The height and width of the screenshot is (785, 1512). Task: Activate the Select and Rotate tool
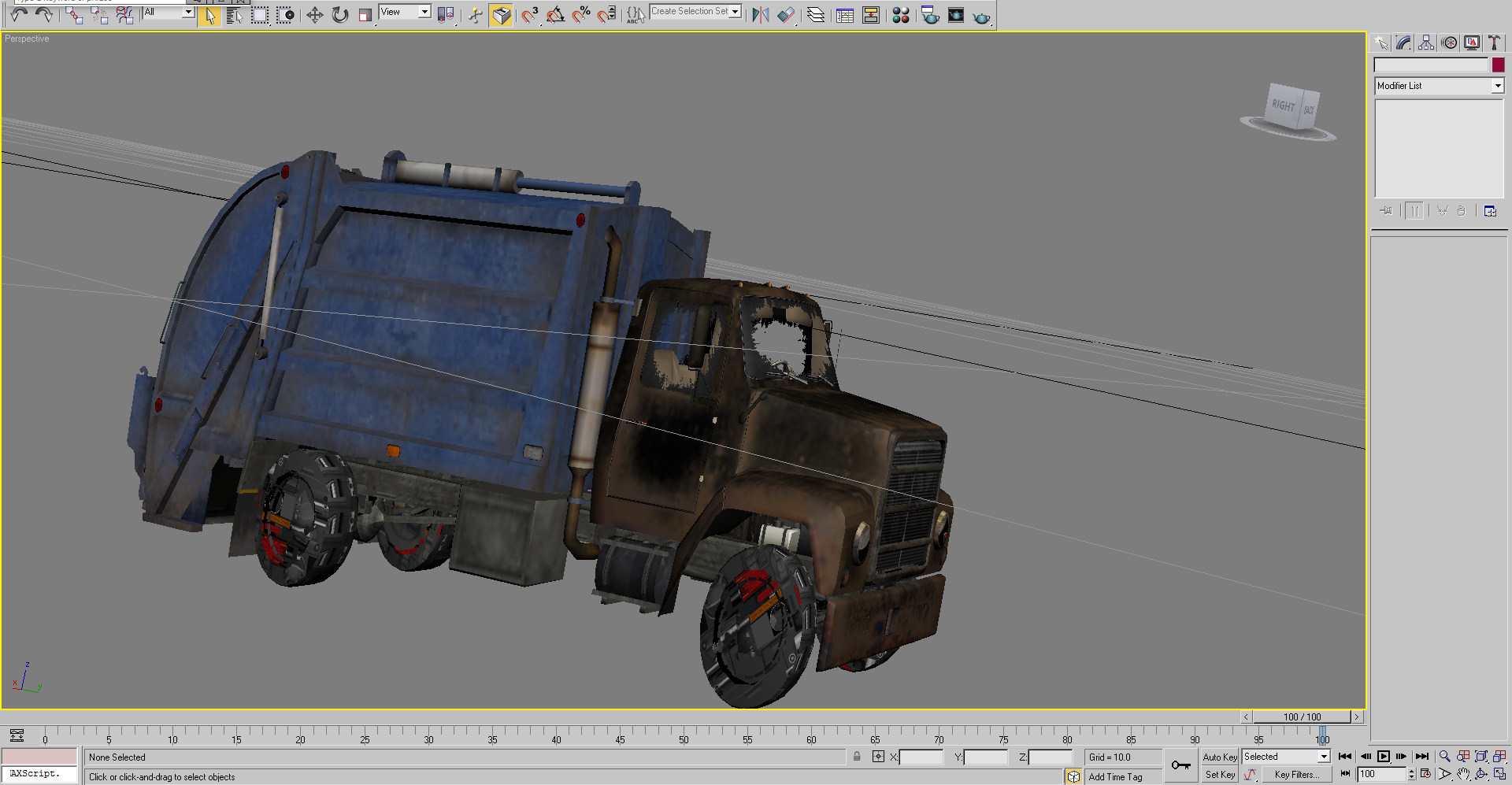click(x=339, y=15)
